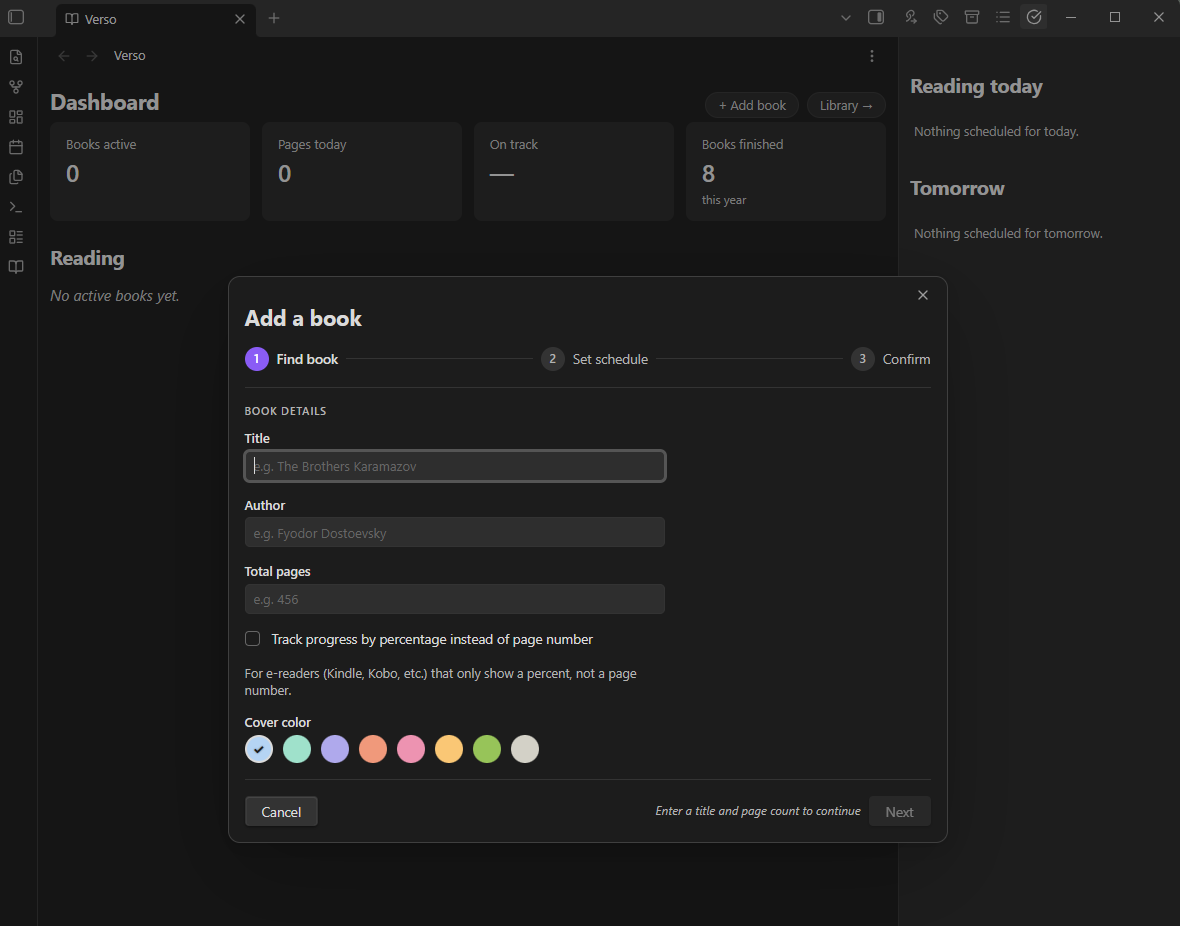Enable track progress by percentage checkbox
1180x926 pixels.
[253, 639]
